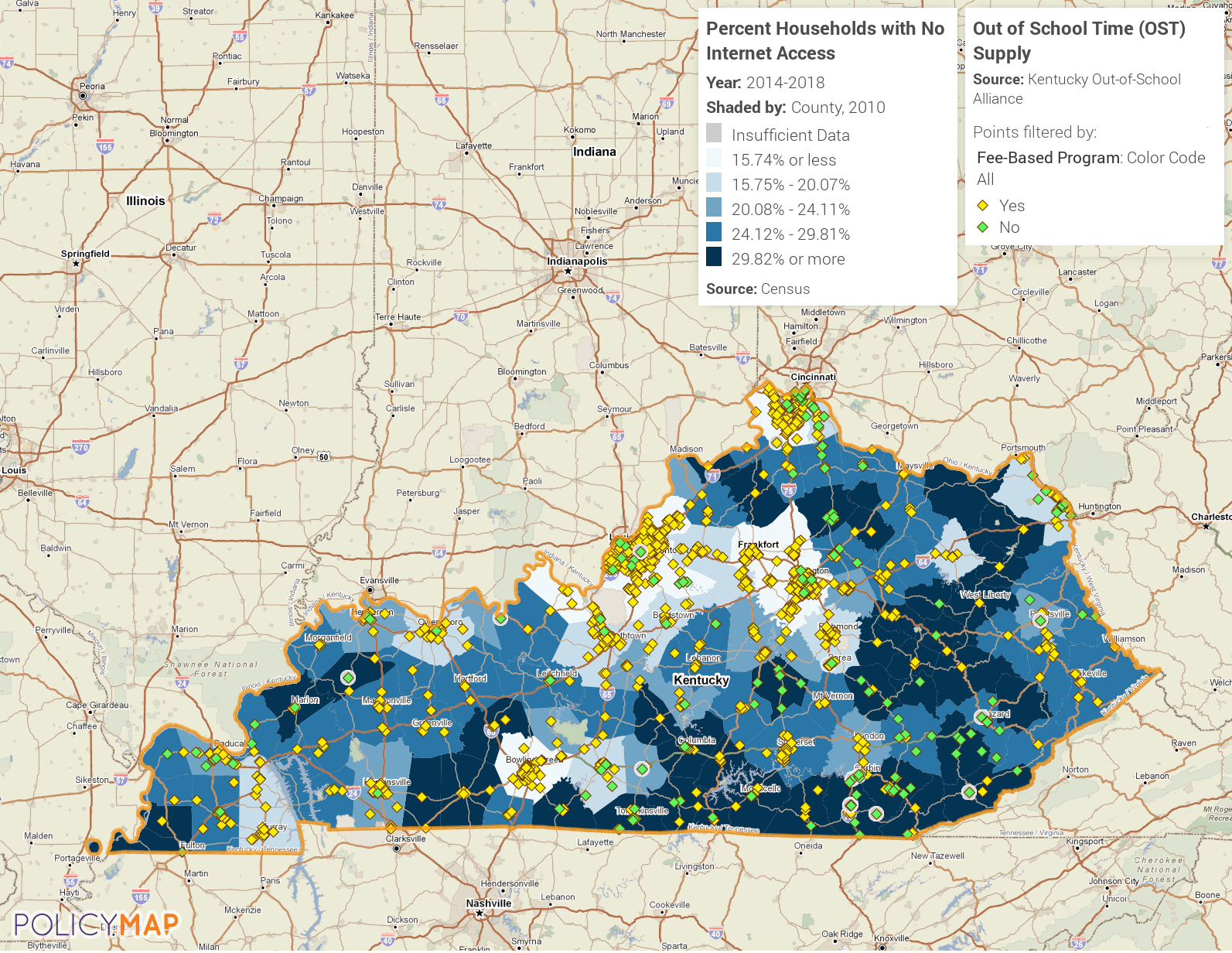The image size is (1232, 953).
Task: Click the yellow diamond icon beside Yes
Action: pos(983,206)
